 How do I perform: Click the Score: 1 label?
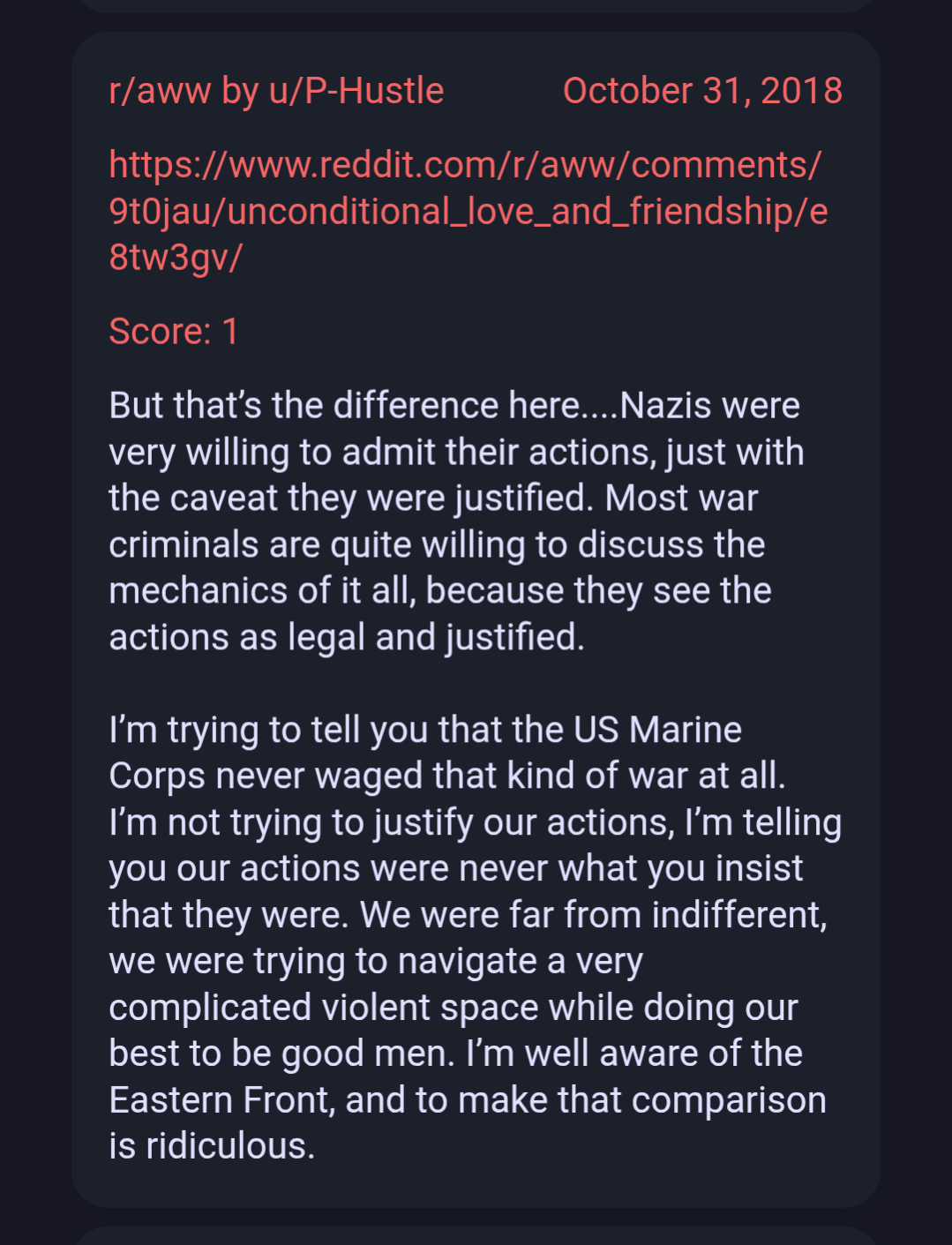pyautogui.click(x=174, y=332)
